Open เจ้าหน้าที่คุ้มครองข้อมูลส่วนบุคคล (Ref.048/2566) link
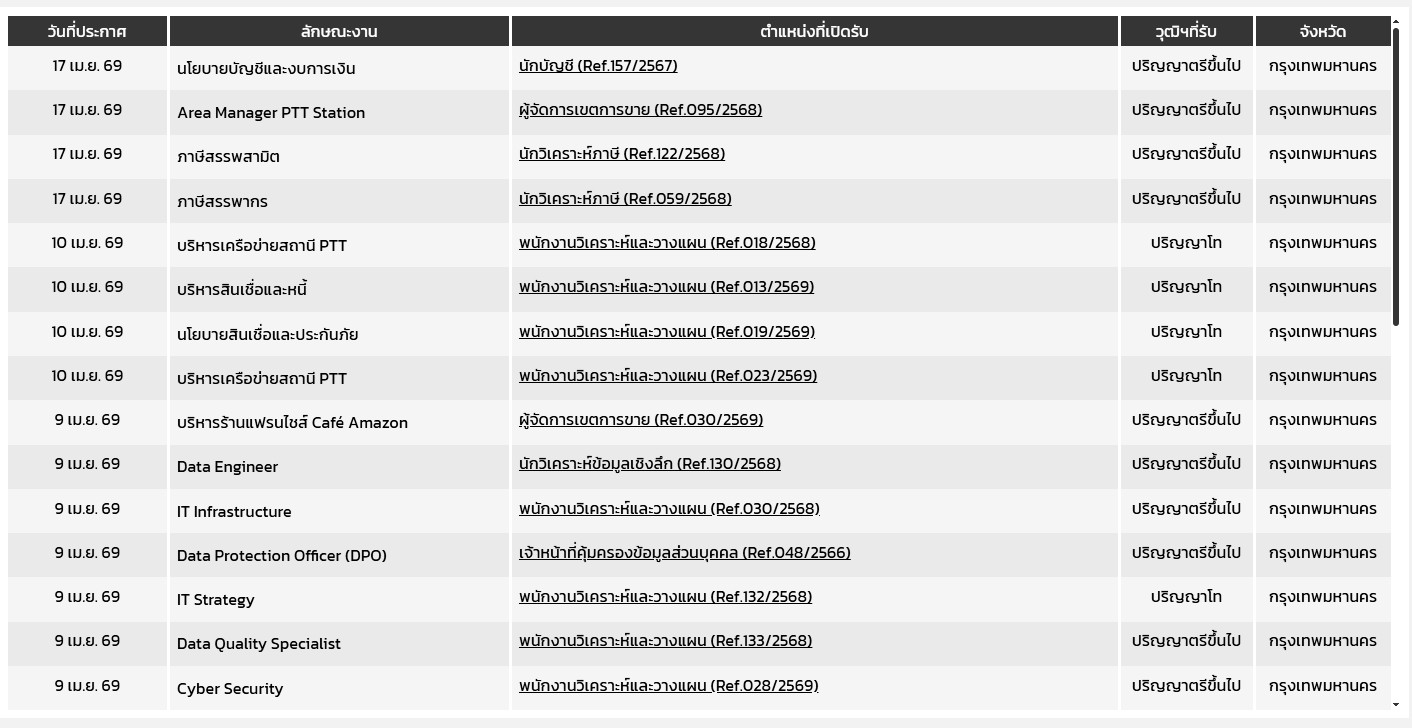 [685, 553]
